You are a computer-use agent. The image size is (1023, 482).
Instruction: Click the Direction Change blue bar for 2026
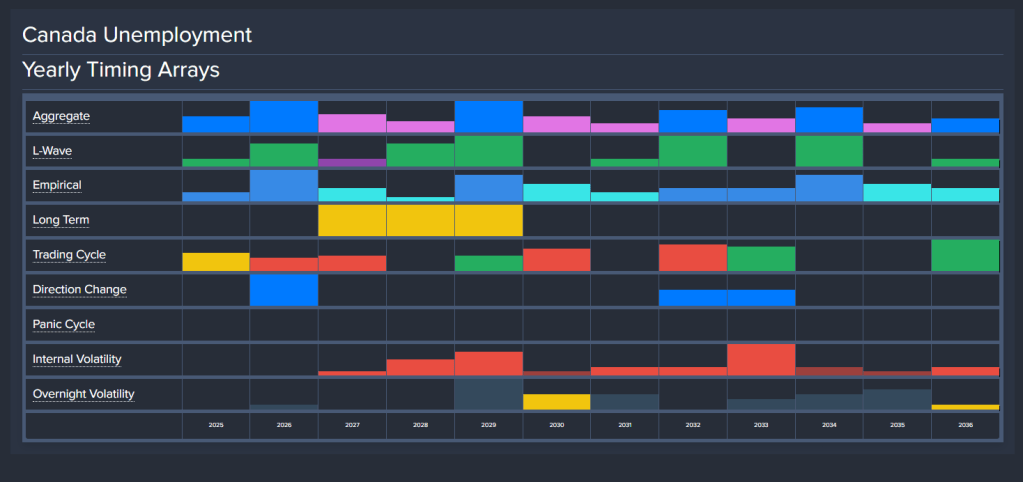(x=284, y=290)
